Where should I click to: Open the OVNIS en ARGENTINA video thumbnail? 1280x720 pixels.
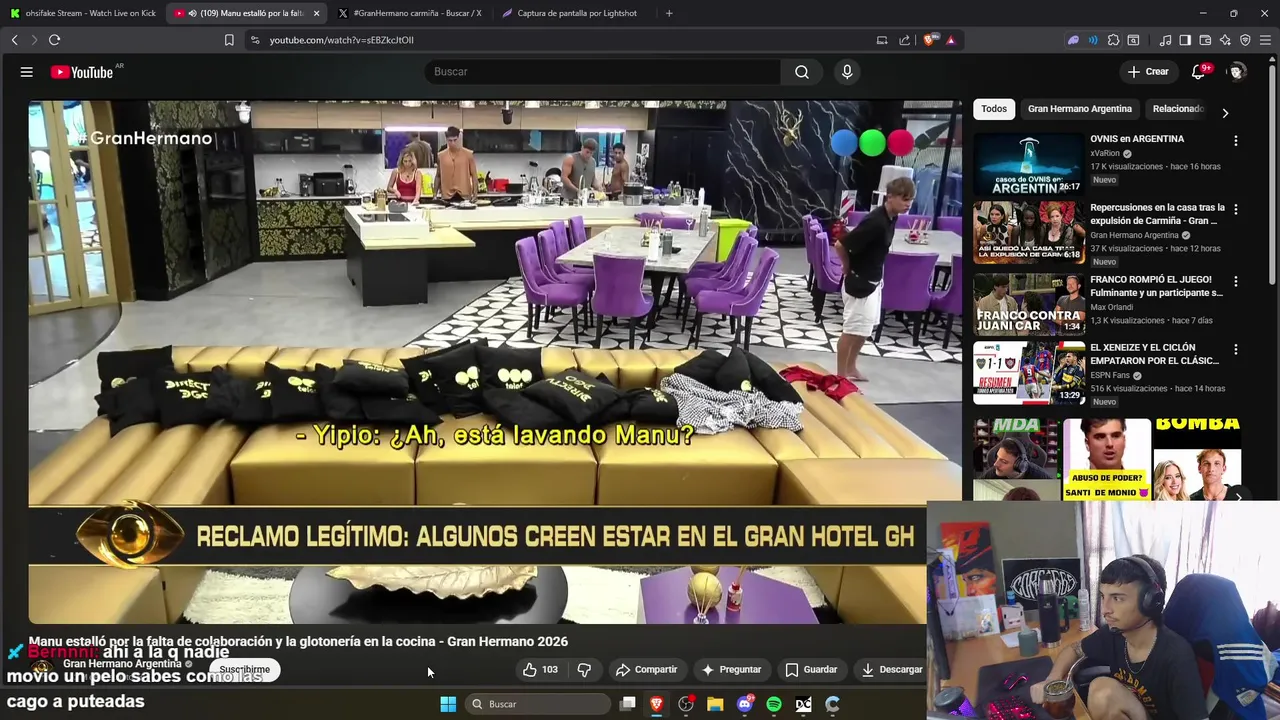click(x=1028, y=164)
